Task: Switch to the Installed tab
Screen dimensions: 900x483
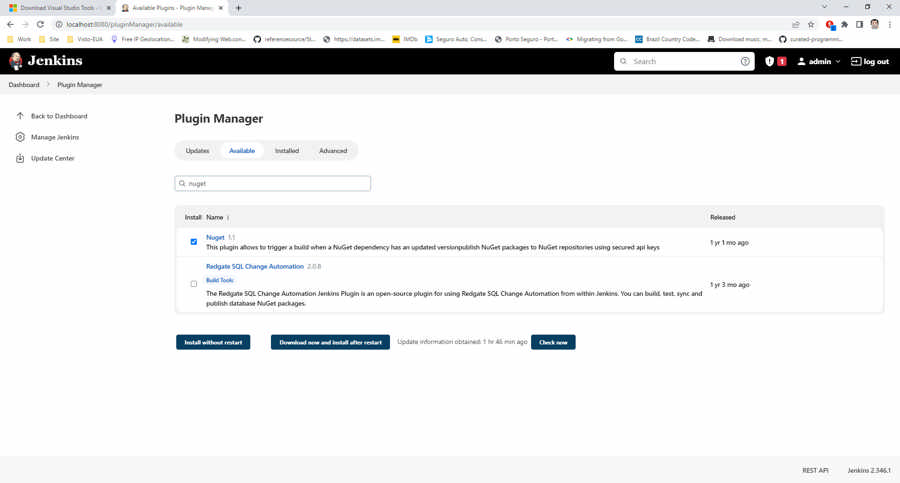Action: coord(287,151)
